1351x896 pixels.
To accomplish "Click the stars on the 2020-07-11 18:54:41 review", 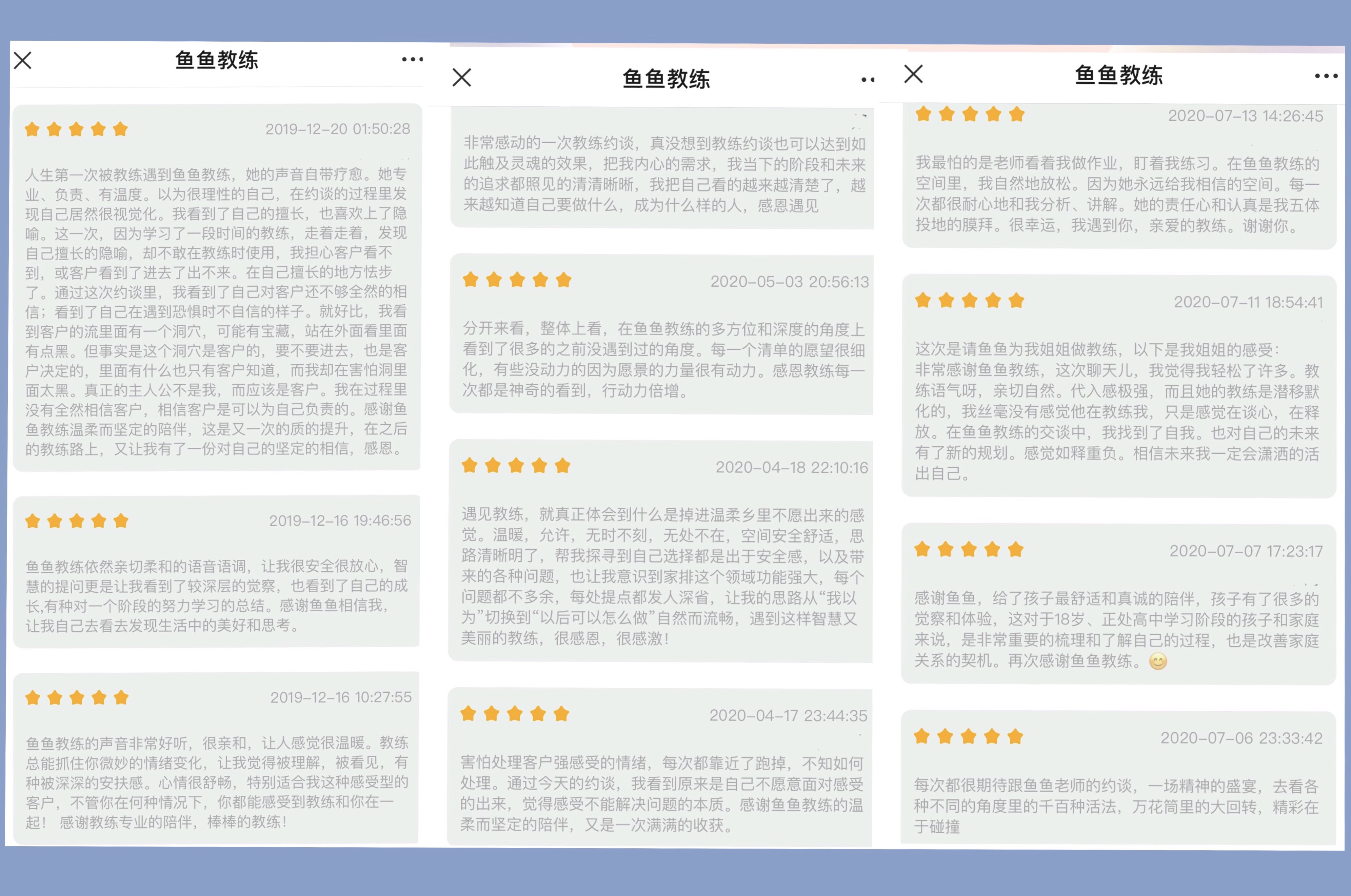I will click(969, 301).
